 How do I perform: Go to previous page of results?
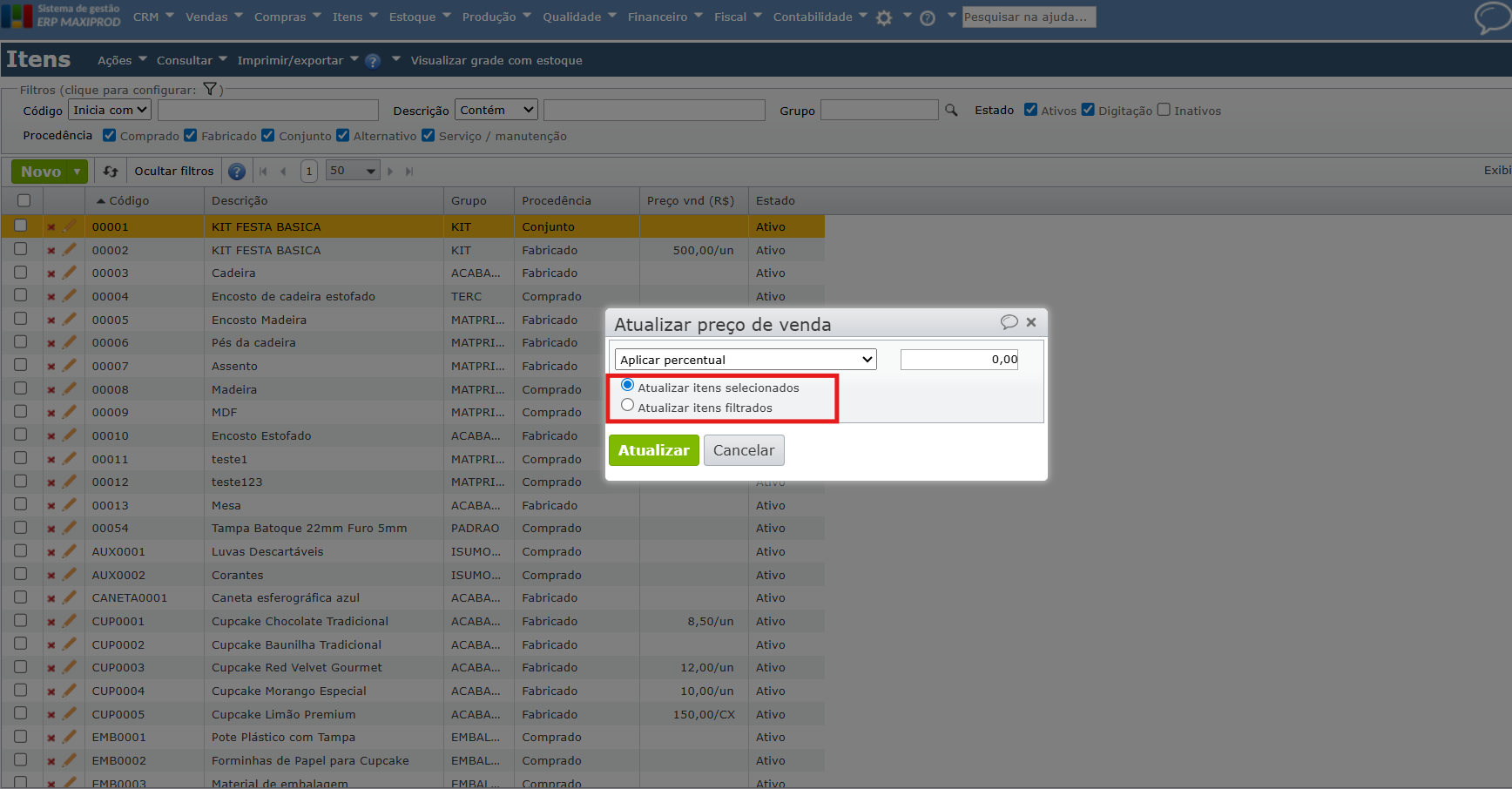point(283,172)
